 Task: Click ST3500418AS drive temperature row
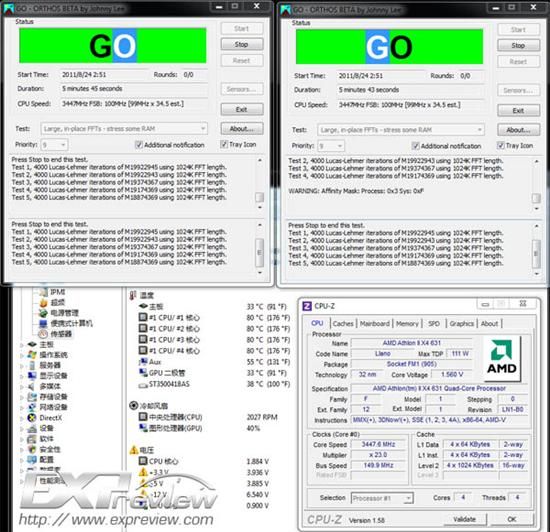point(215,384)
